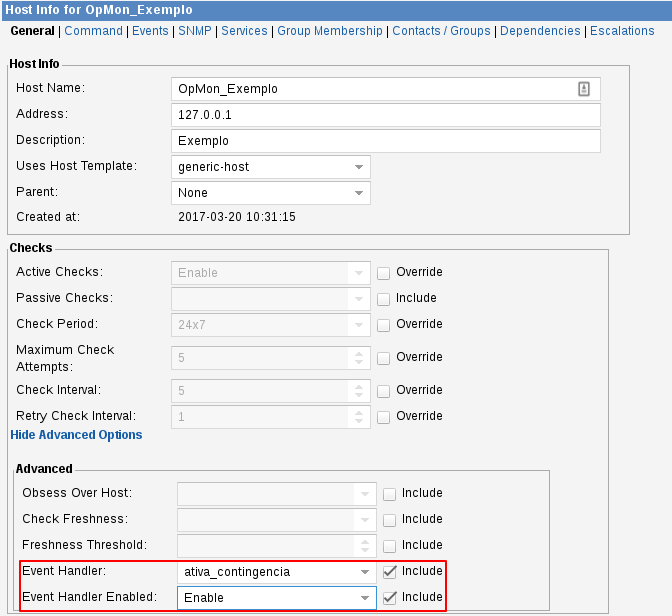Toggle Override checkbox for Check Period

coord(383,325)
